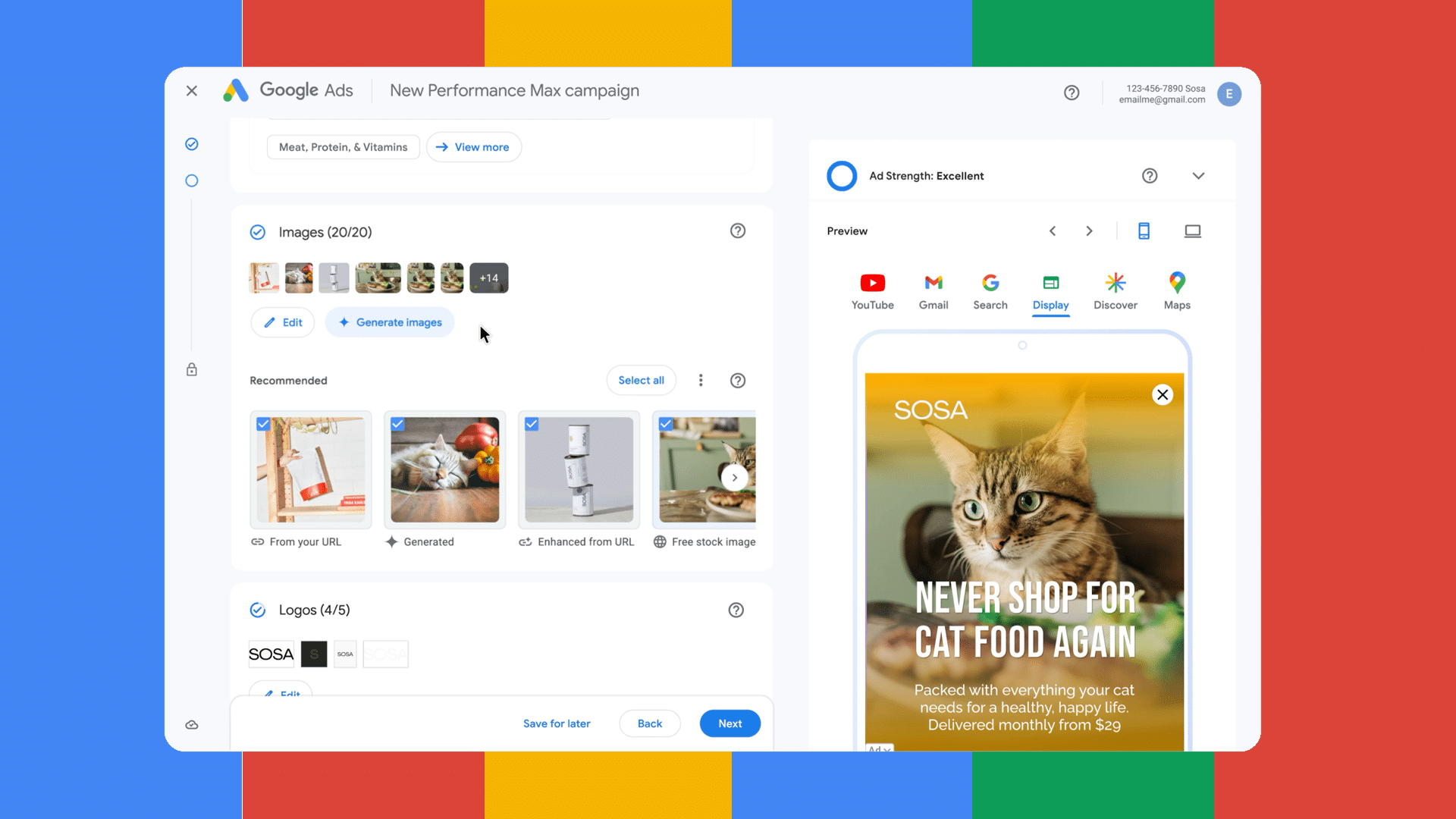Click the Google Search icon in preview

[990, 283]
